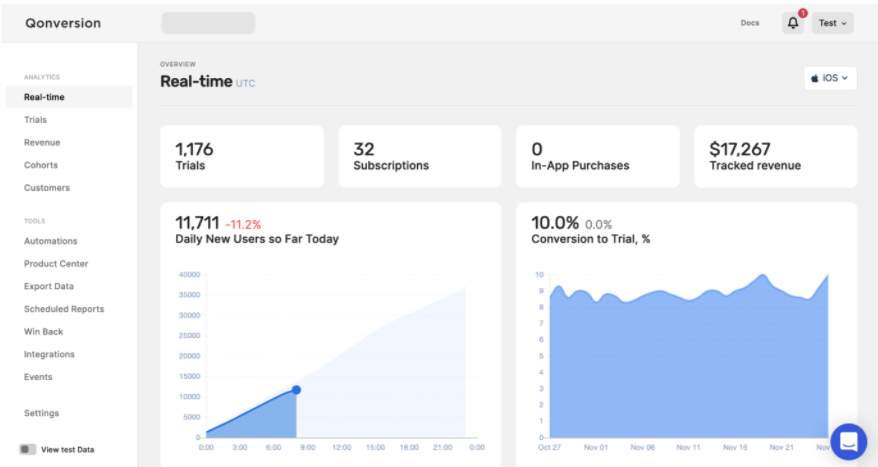Click the 40000 y-axis label
878x467 pixels.
coord(189,274)
